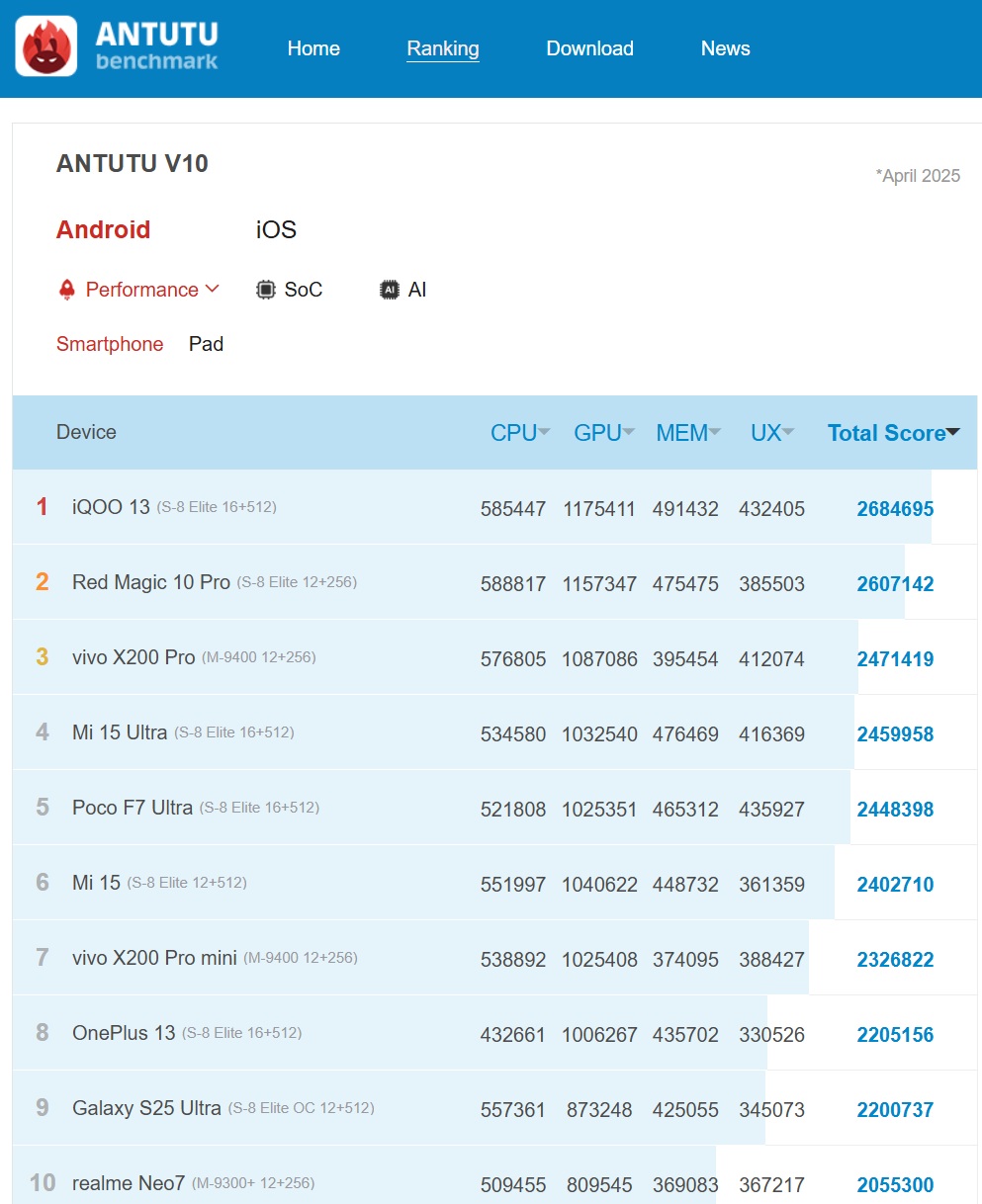This screenshot has width=982, height=1204.
Task: Click the CPU score 432661
Action: click(513, 1035)
